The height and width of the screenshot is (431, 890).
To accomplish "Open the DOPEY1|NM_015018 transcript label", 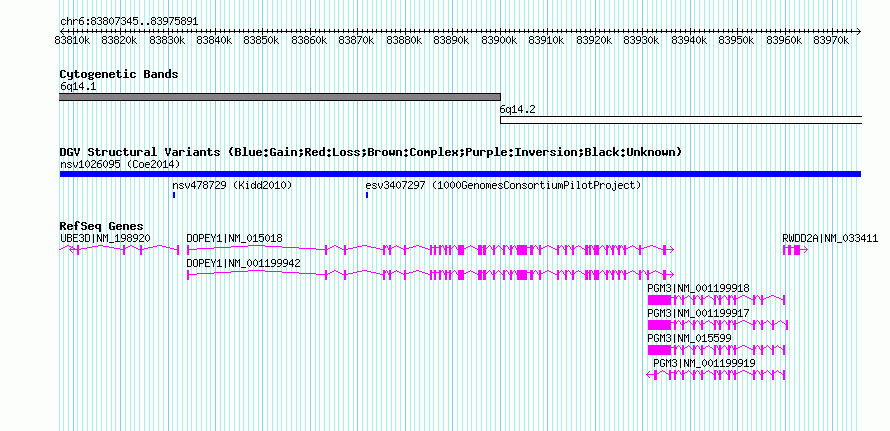I will [234, 238].
